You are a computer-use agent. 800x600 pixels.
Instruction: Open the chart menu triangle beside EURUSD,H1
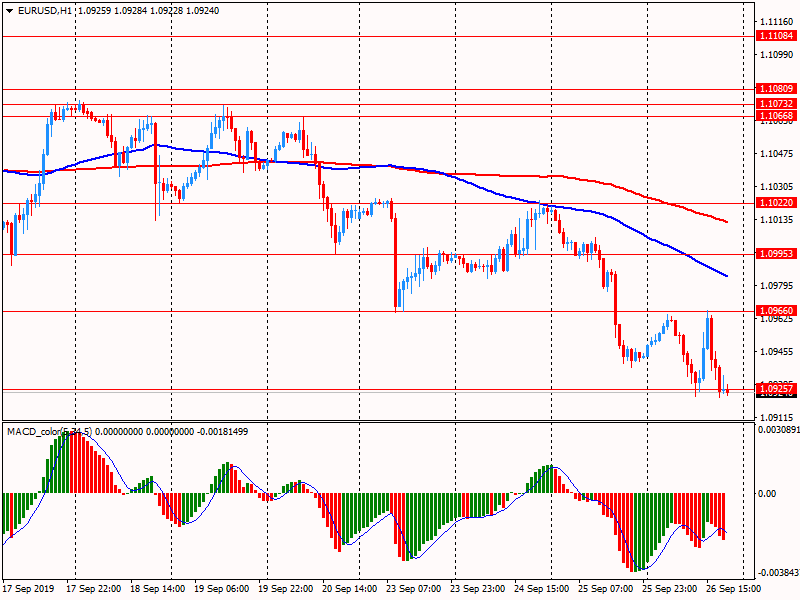(x=9, y=11)
